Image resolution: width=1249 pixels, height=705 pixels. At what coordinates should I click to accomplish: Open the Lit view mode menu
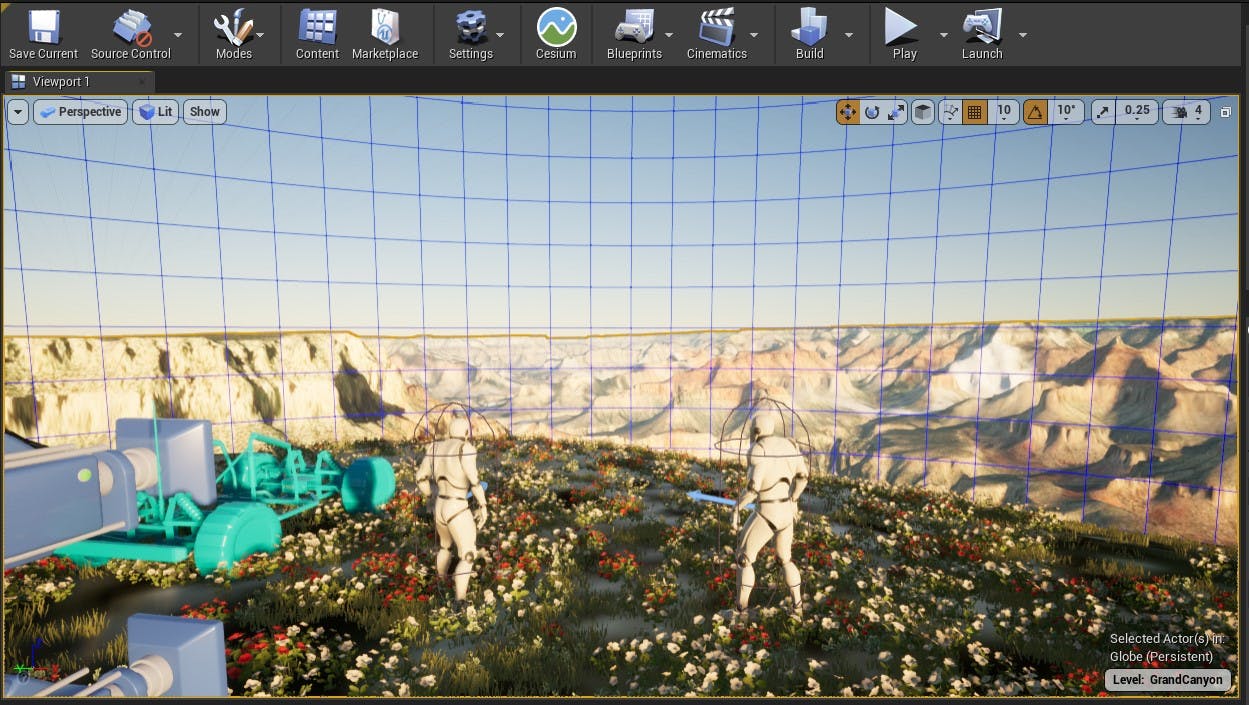click(156, 112)
